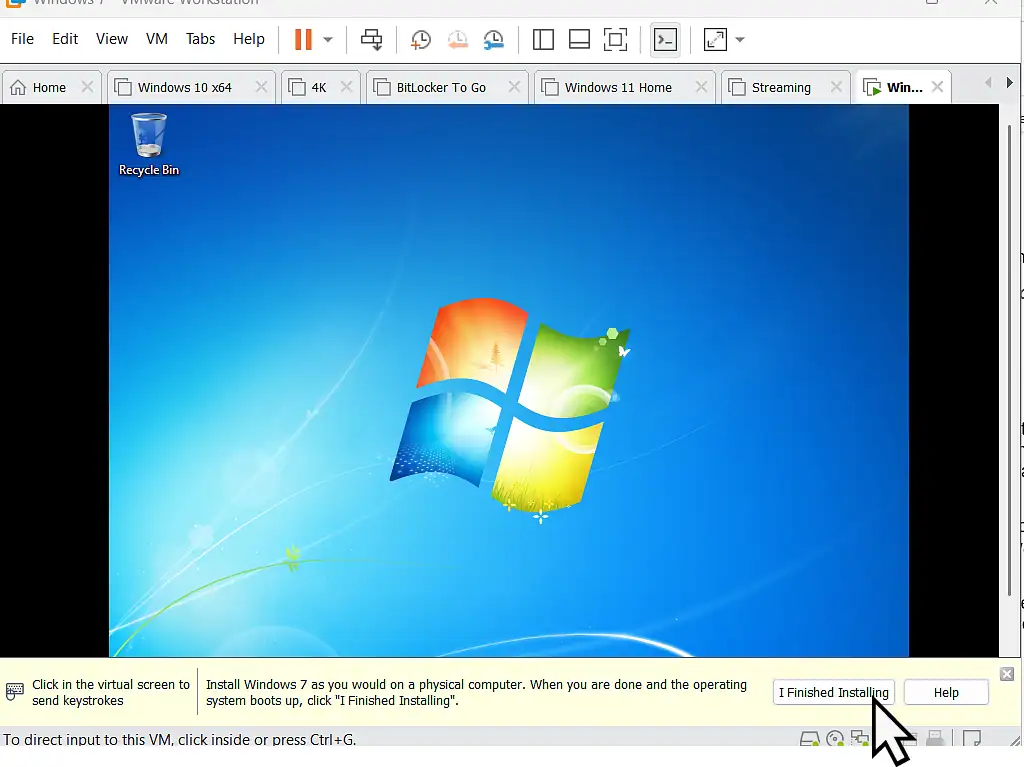
Task: Send Ctrl+Alt+Del to the virtual machine
Action: [x=371, y=39]
